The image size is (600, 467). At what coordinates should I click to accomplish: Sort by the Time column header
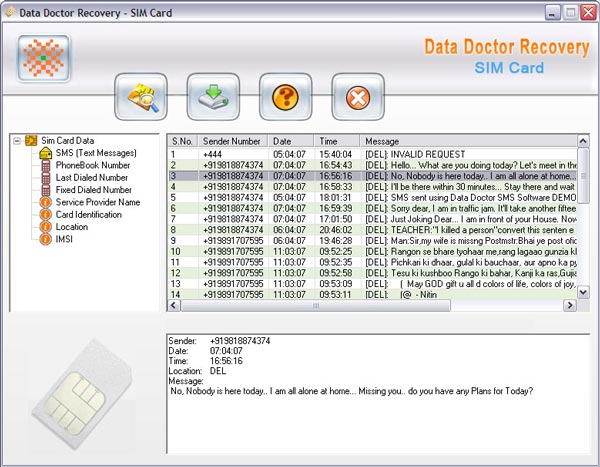coord(337,141)
